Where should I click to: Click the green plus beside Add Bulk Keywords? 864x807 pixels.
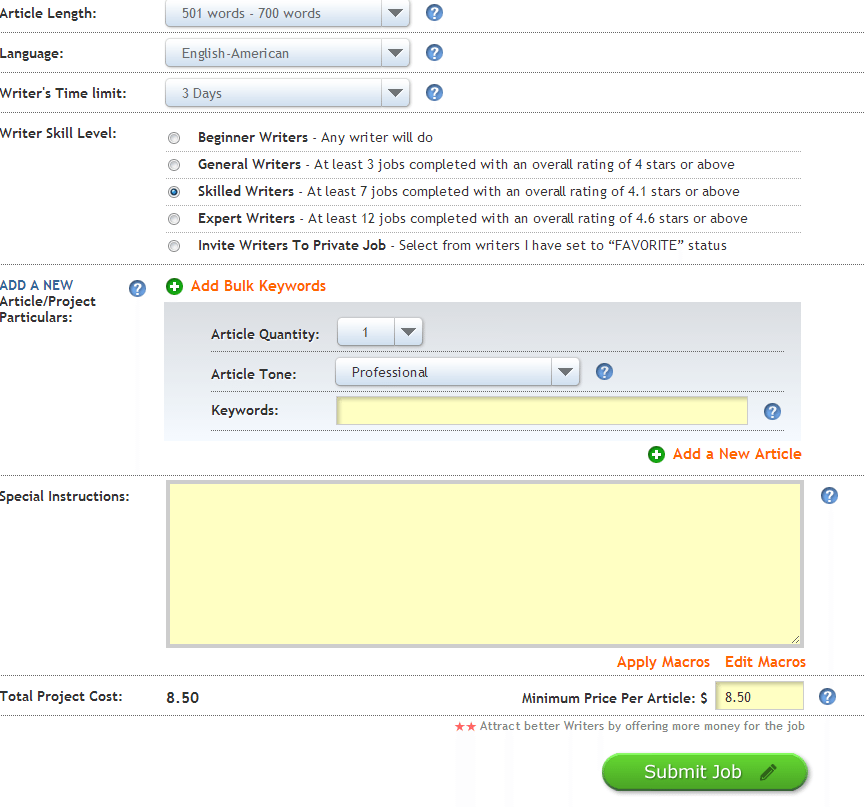[x=174, y=286]
